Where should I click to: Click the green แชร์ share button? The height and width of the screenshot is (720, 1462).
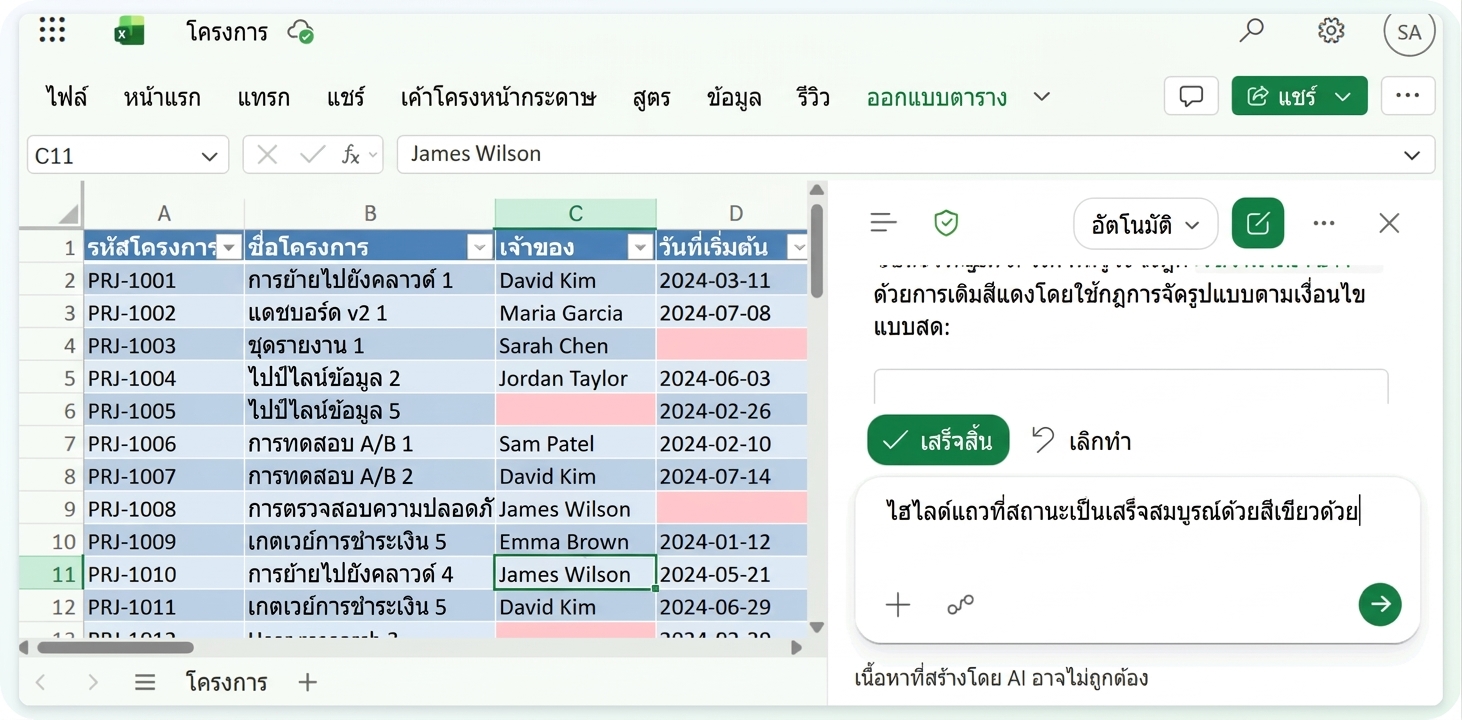pyautogui.click(x=1300, y=96)
